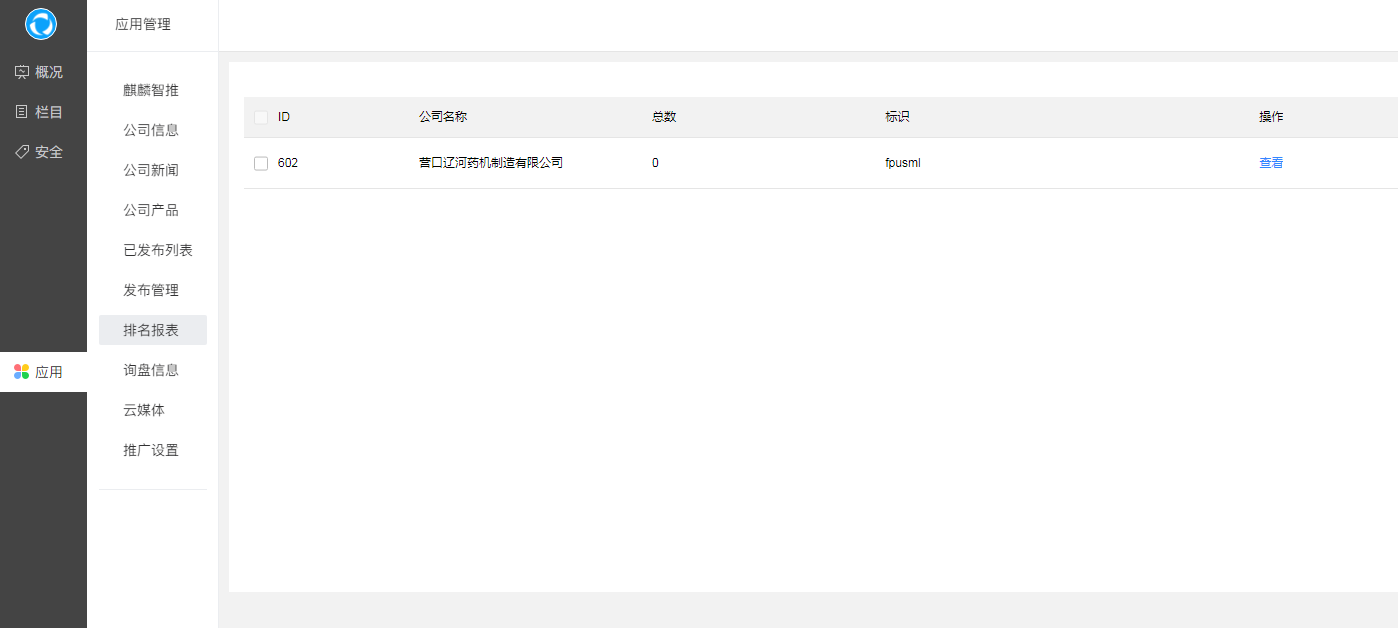
Task: Select the 应用 sidebar item
Action: 43,372
